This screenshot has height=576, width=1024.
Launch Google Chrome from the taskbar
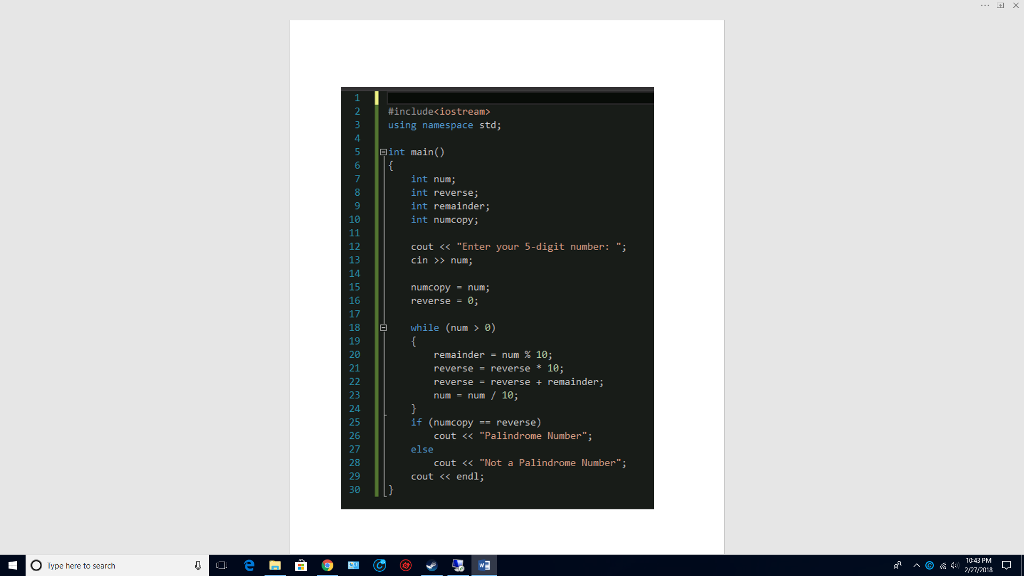pyautogui.click(x=327, y=565)
